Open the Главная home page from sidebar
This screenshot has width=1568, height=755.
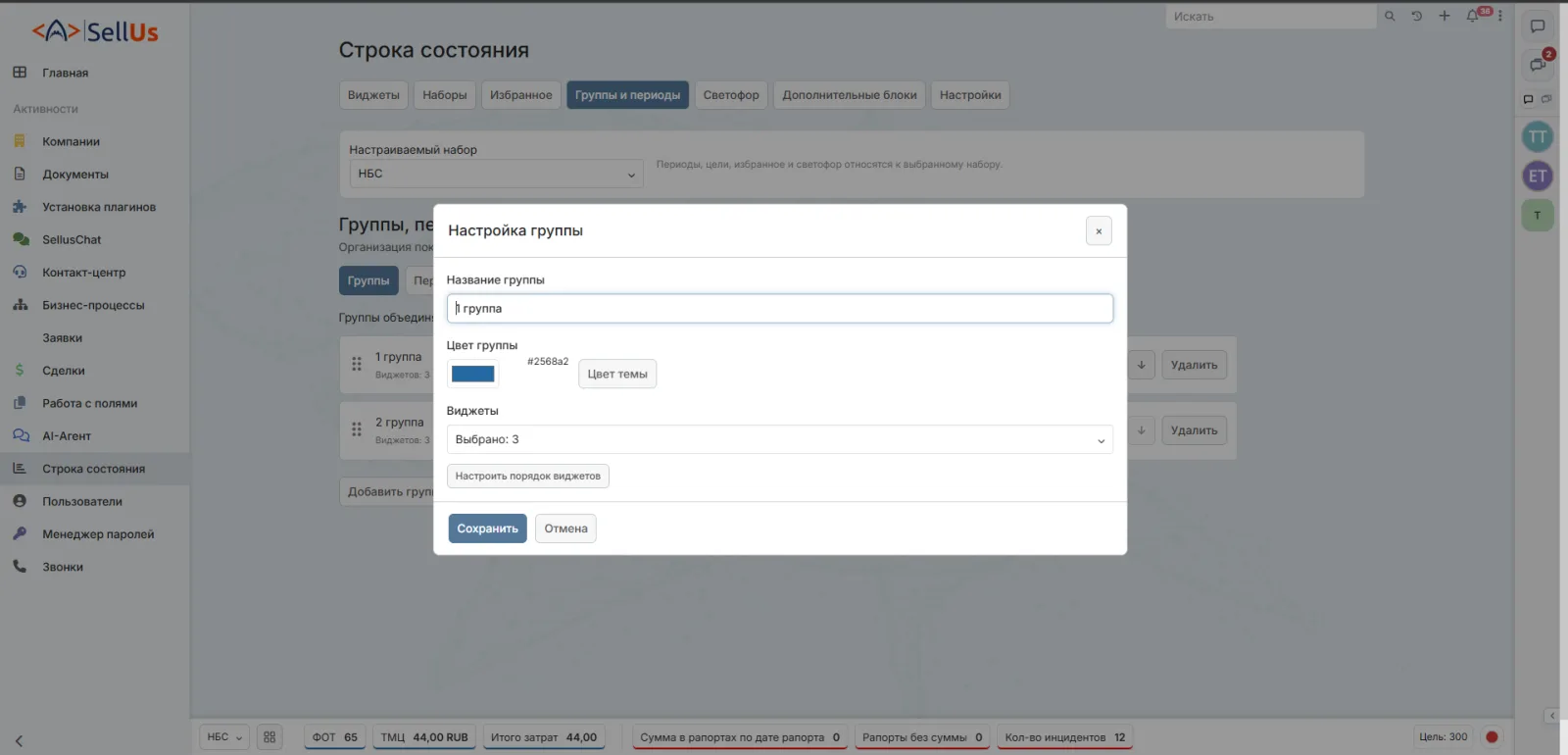coord(65,73)
